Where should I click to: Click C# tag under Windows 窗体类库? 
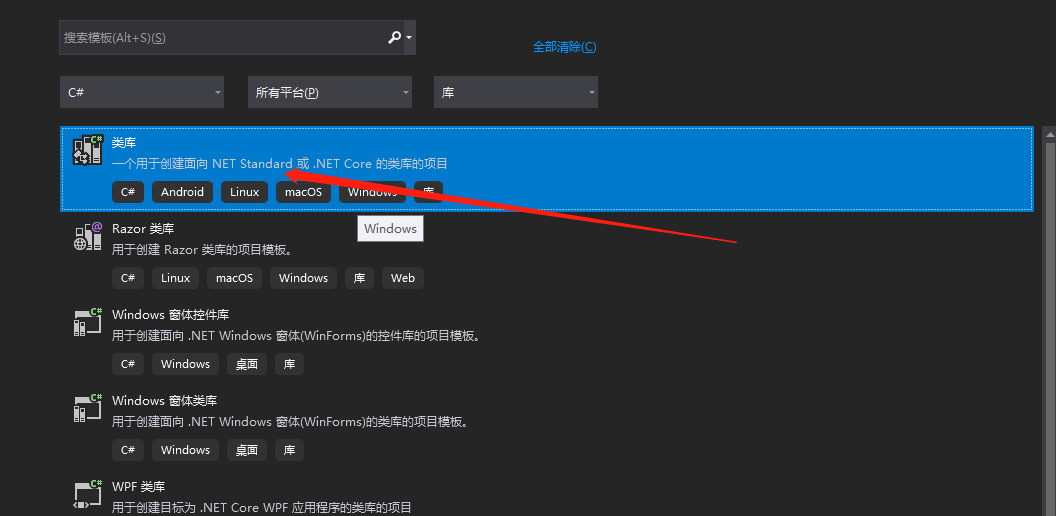pyautogui.click(x=128, y=450)
